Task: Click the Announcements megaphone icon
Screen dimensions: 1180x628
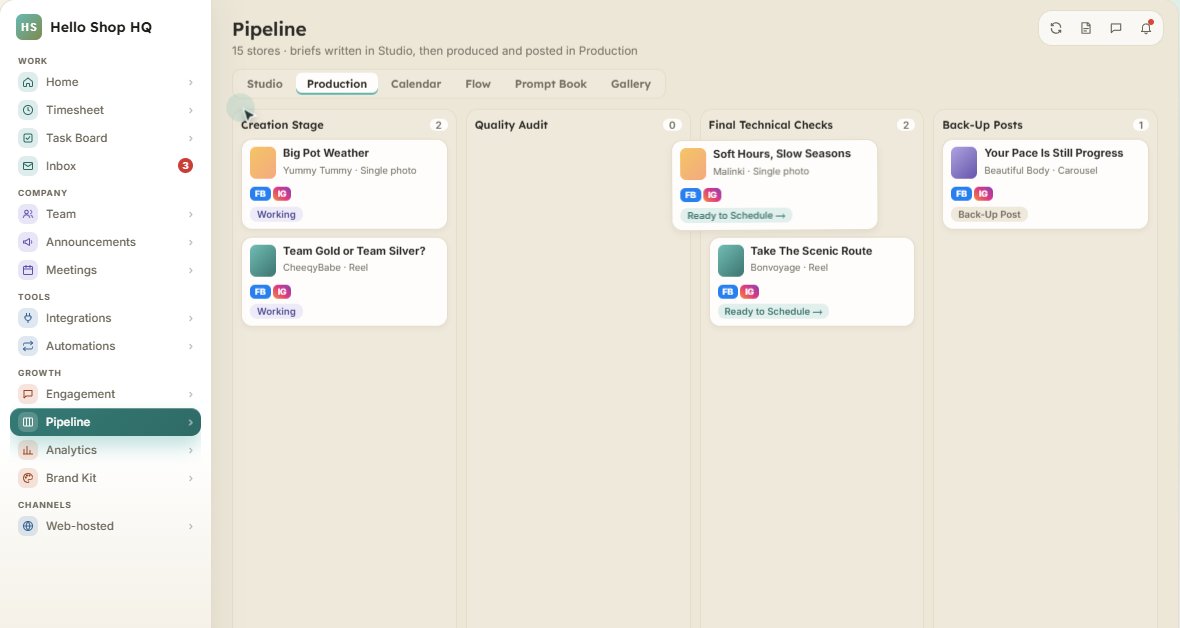Action: coord(28,242)
